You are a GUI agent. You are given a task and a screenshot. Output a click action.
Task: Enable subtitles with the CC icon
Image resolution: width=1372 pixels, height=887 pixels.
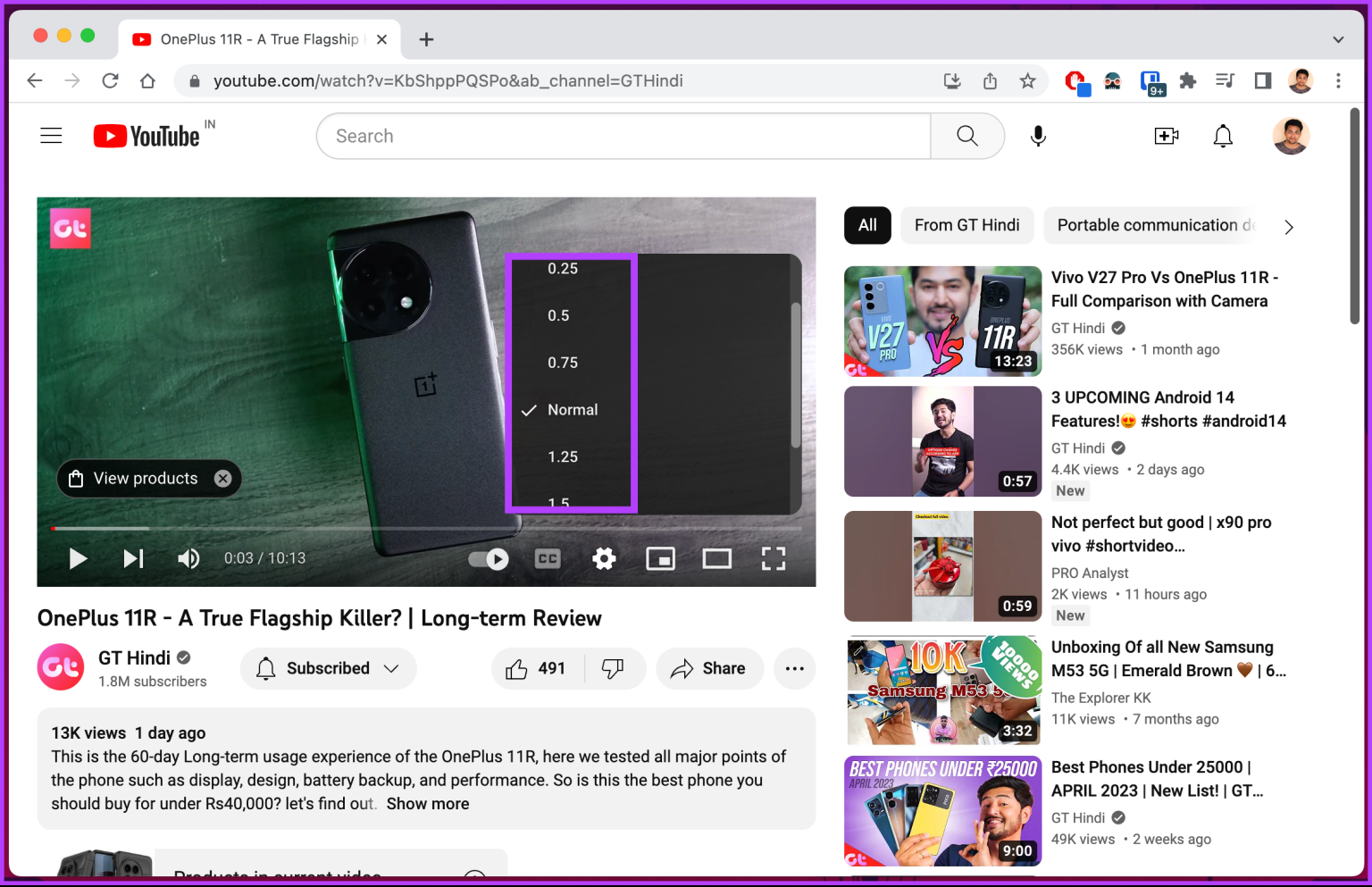point(547,558)
